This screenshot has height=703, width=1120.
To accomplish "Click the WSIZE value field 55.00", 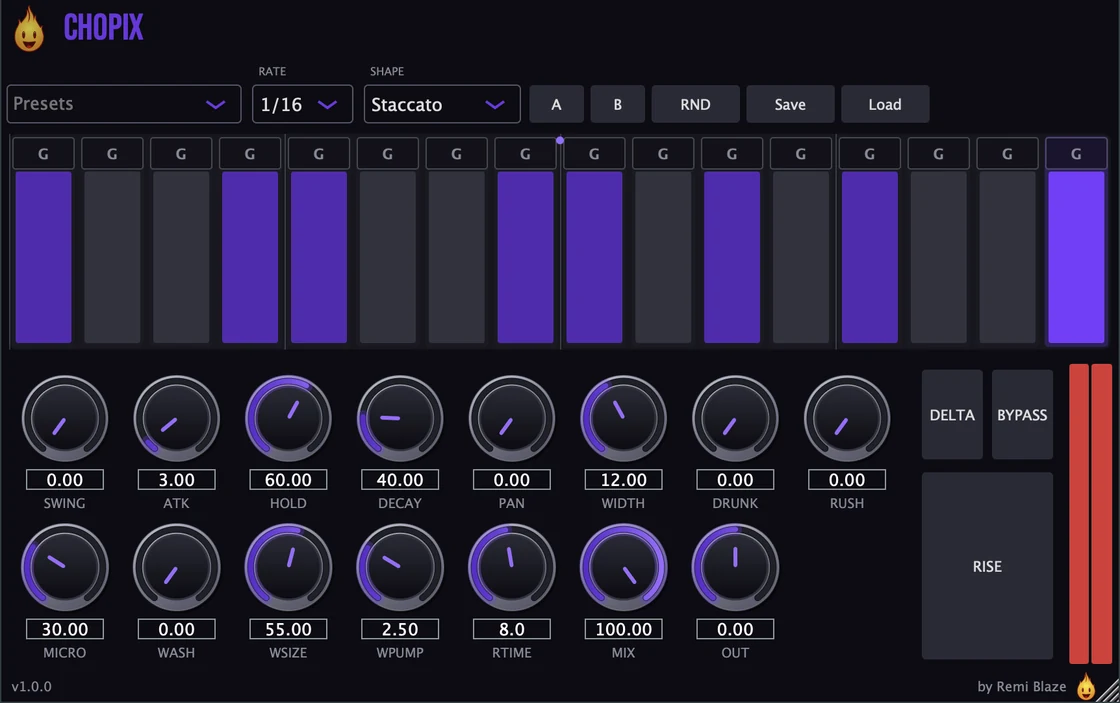I will (x=289, y=629).
